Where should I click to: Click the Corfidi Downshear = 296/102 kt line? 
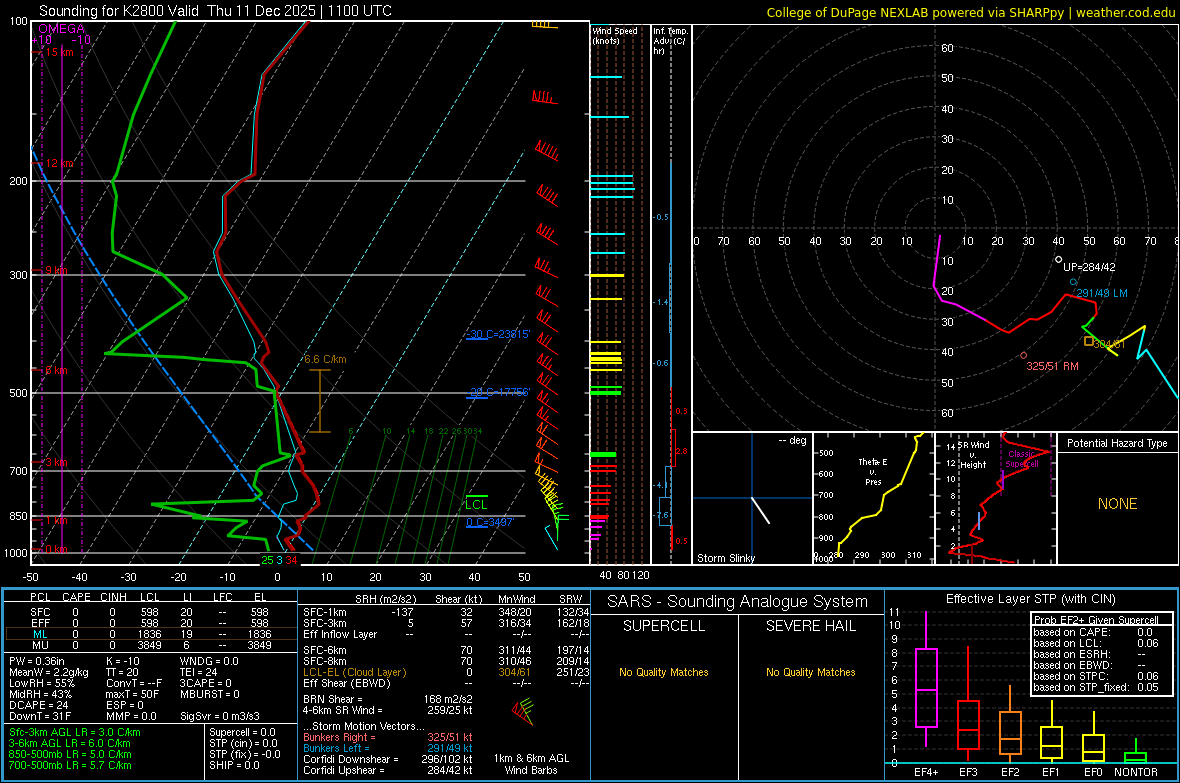point(388,759)
